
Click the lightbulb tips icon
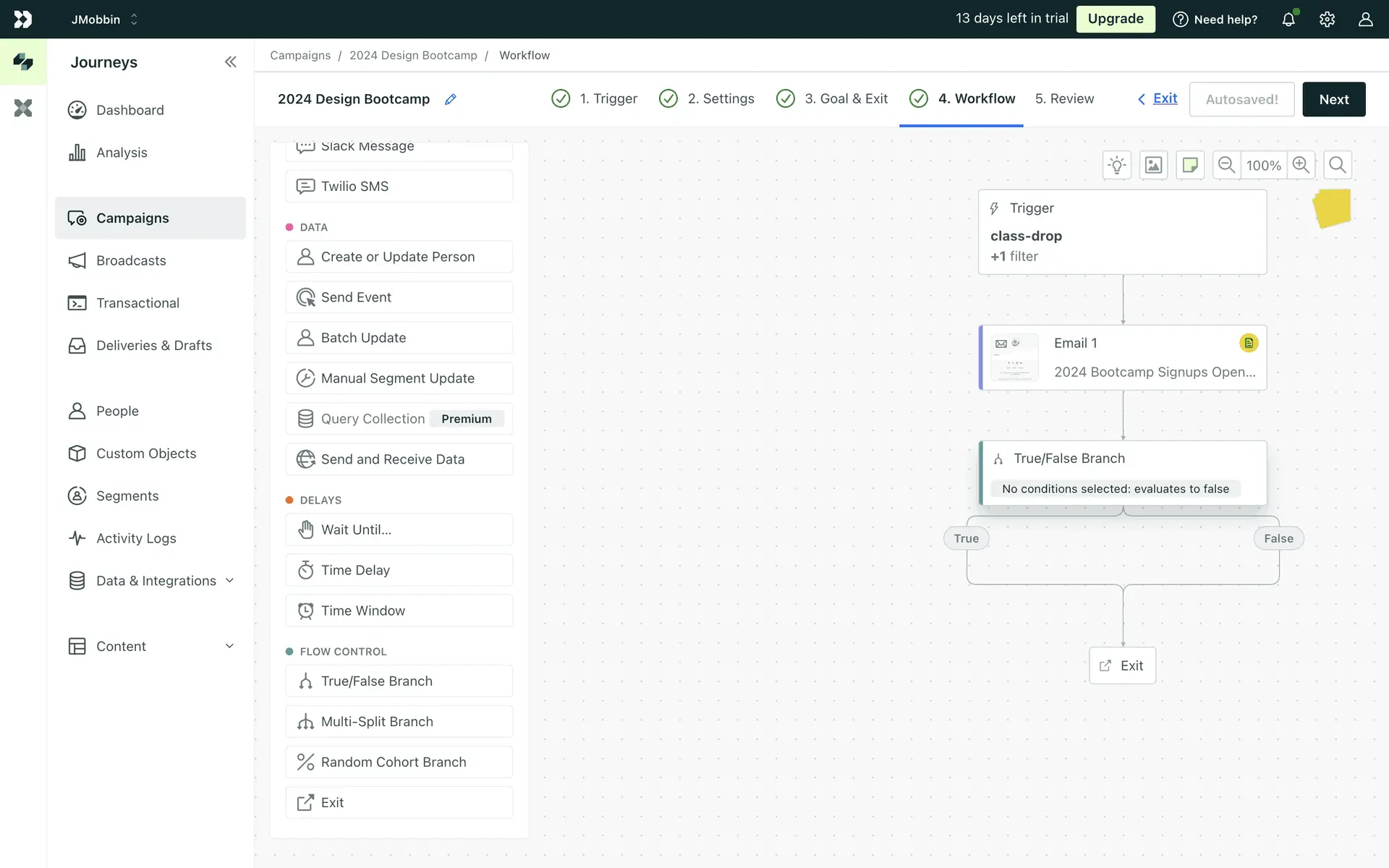click(1117, 165)
